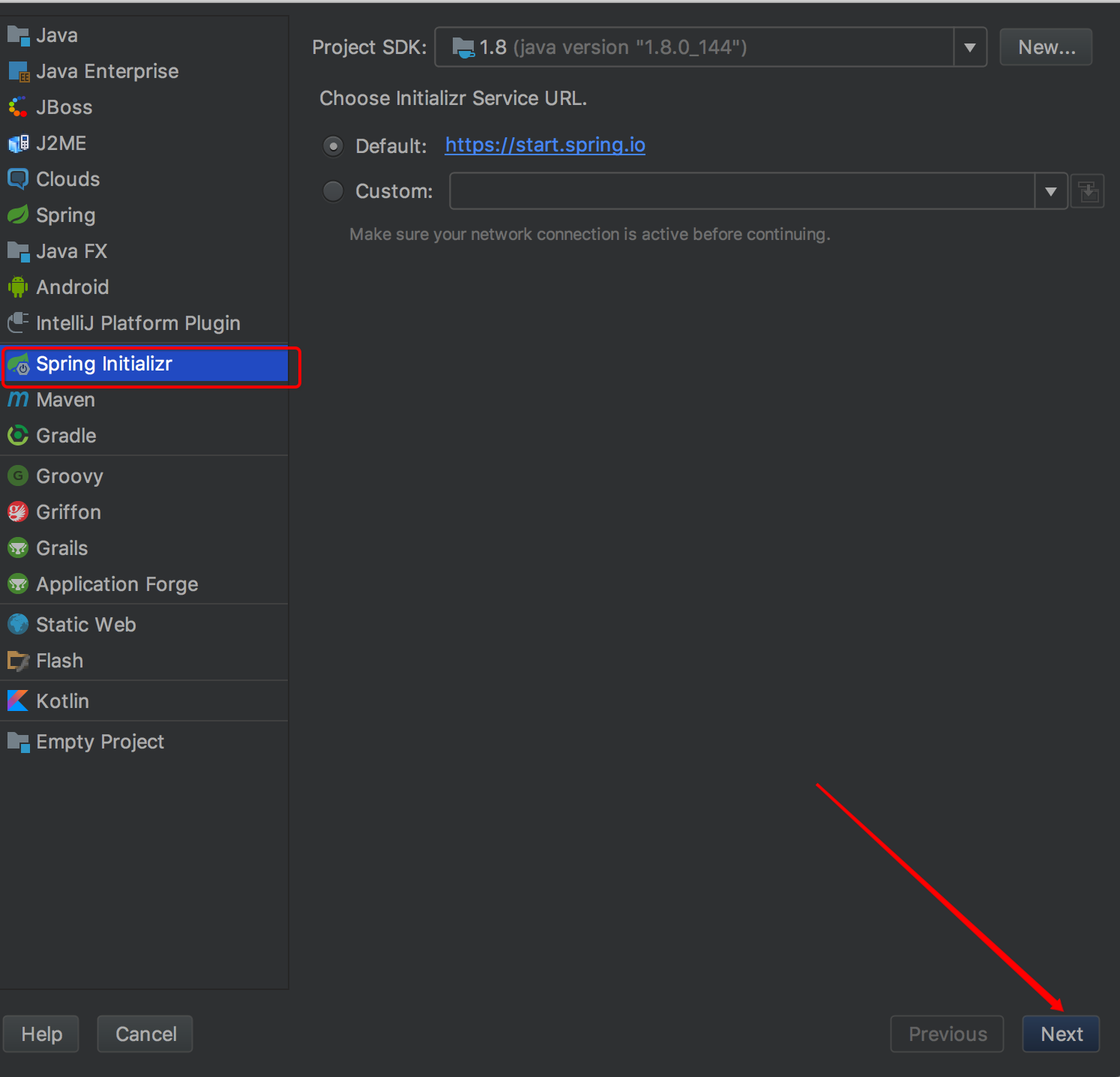The height and width of the screenshot is (1077, 1120).
Task: Click the Java project type icon
Action: point(18,35)
